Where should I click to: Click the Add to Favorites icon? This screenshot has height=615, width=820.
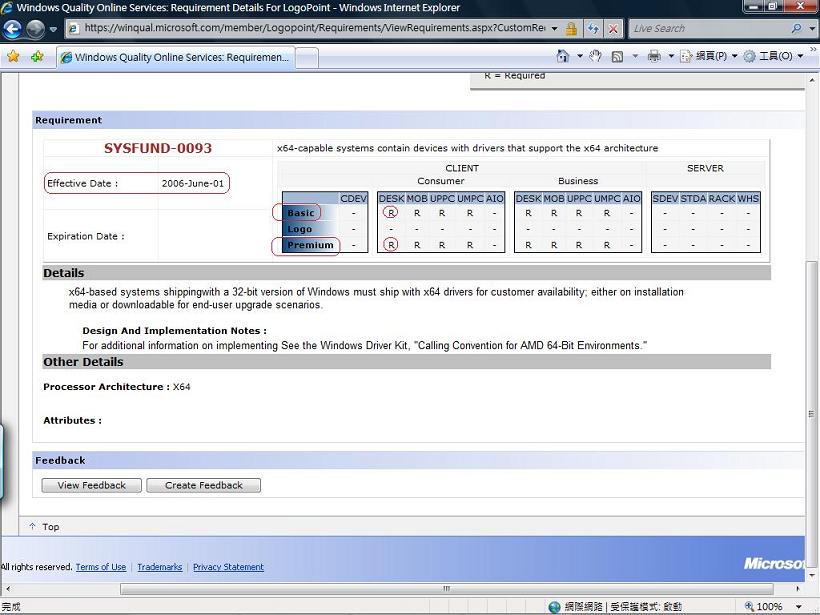[37, 56]
